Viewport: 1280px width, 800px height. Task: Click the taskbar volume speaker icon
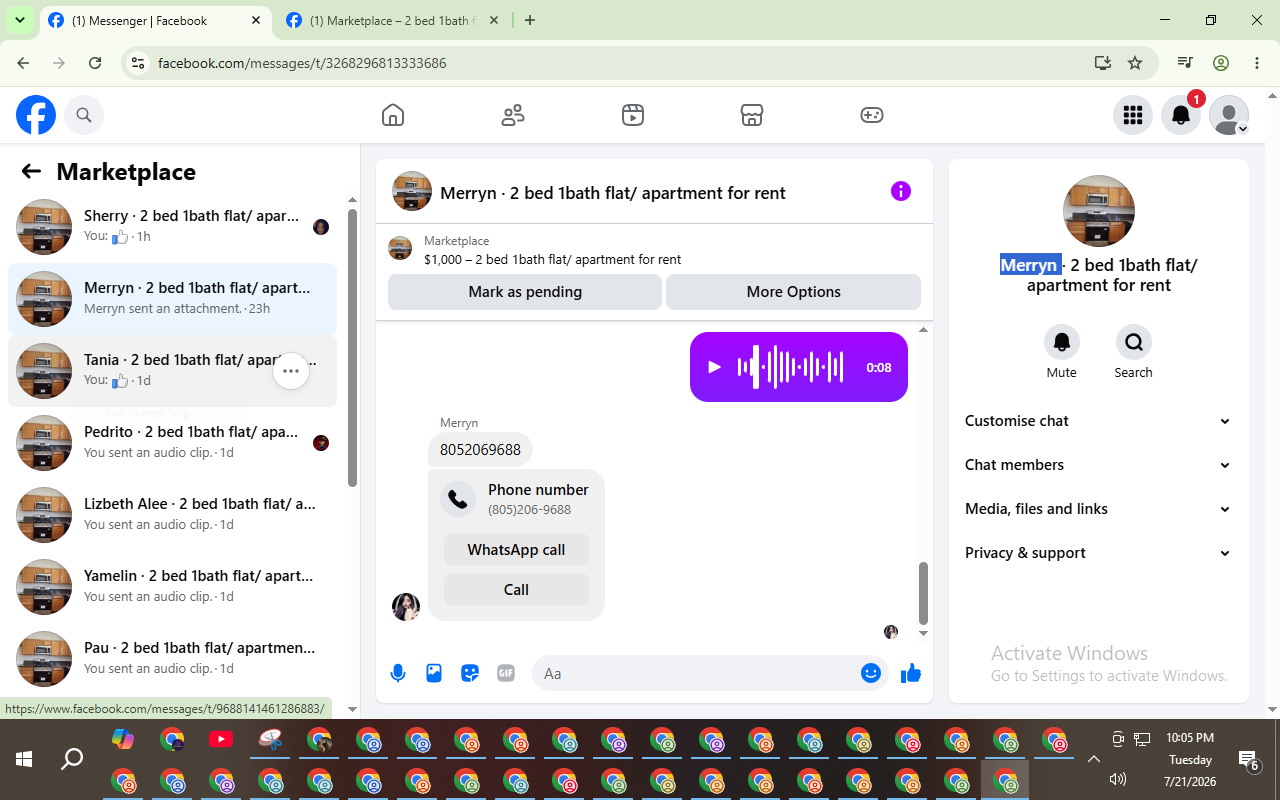click(x=1118, y=780)
